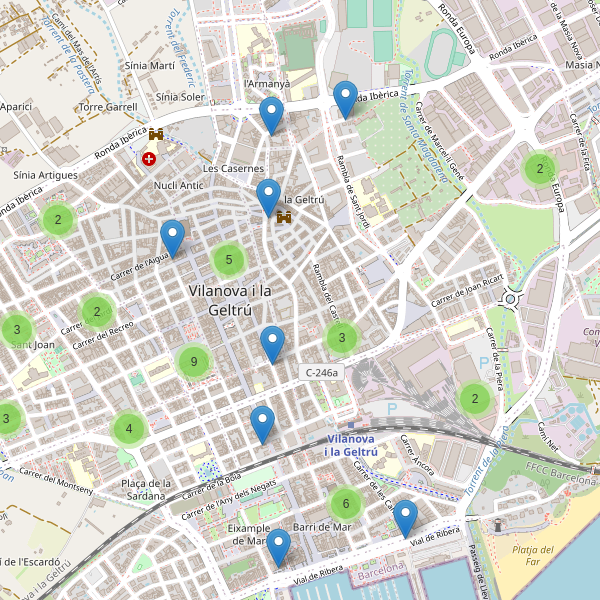
Task: Select the Torre Garrell label
Action: coord(108,107)
